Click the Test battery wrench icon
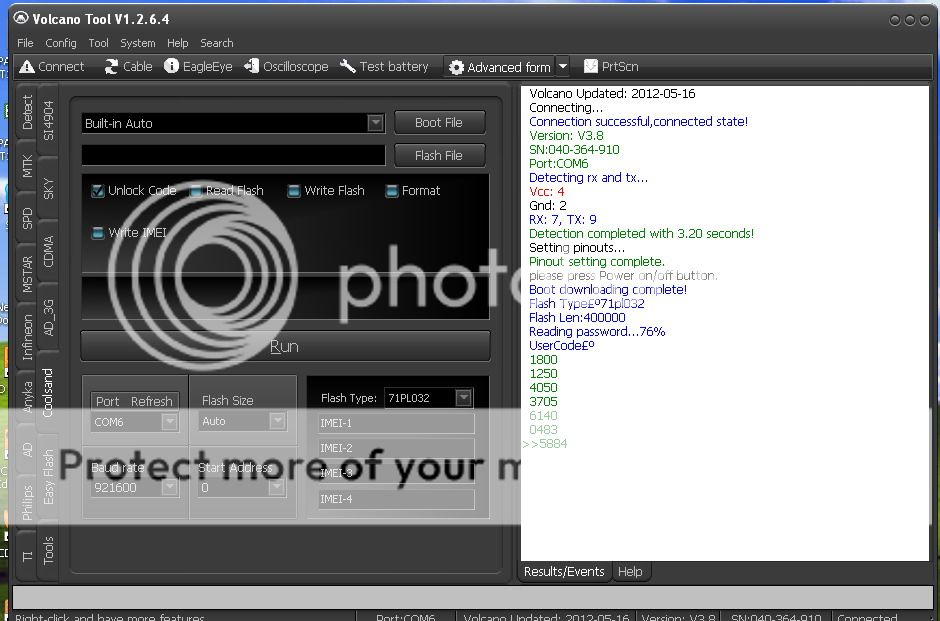The width and height of the screenshot is (940, 621). pos(348,67)
